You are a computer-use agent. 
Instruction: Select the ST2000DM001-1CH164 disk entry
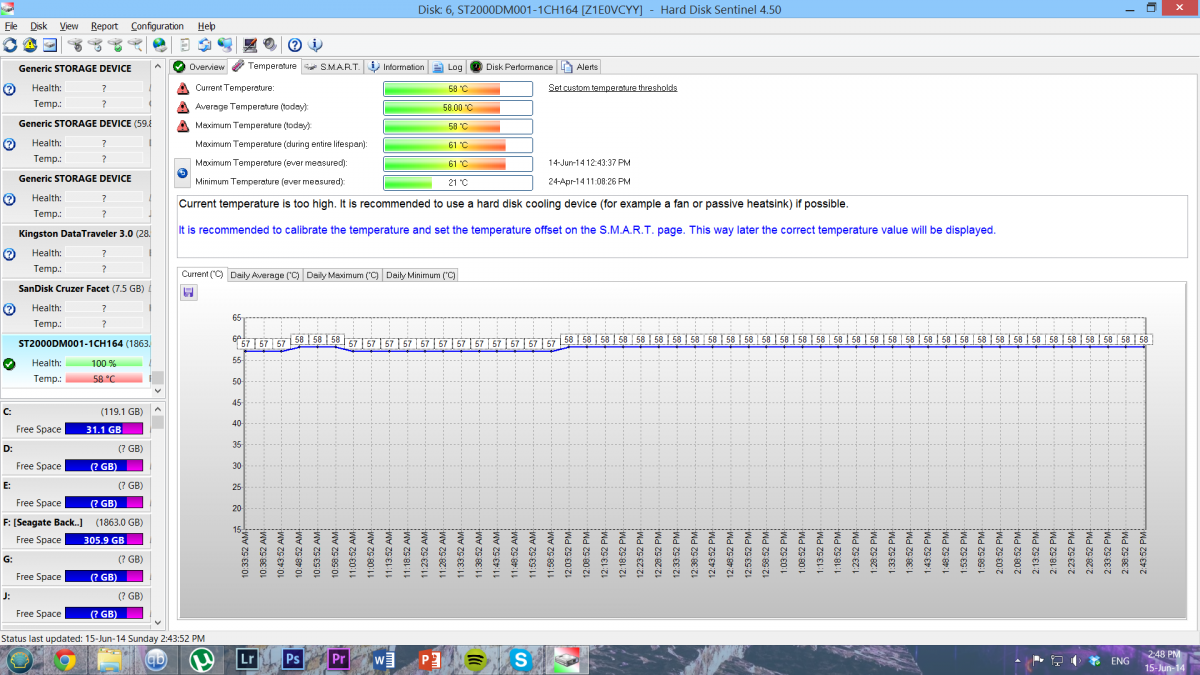[x=76, y=361]
